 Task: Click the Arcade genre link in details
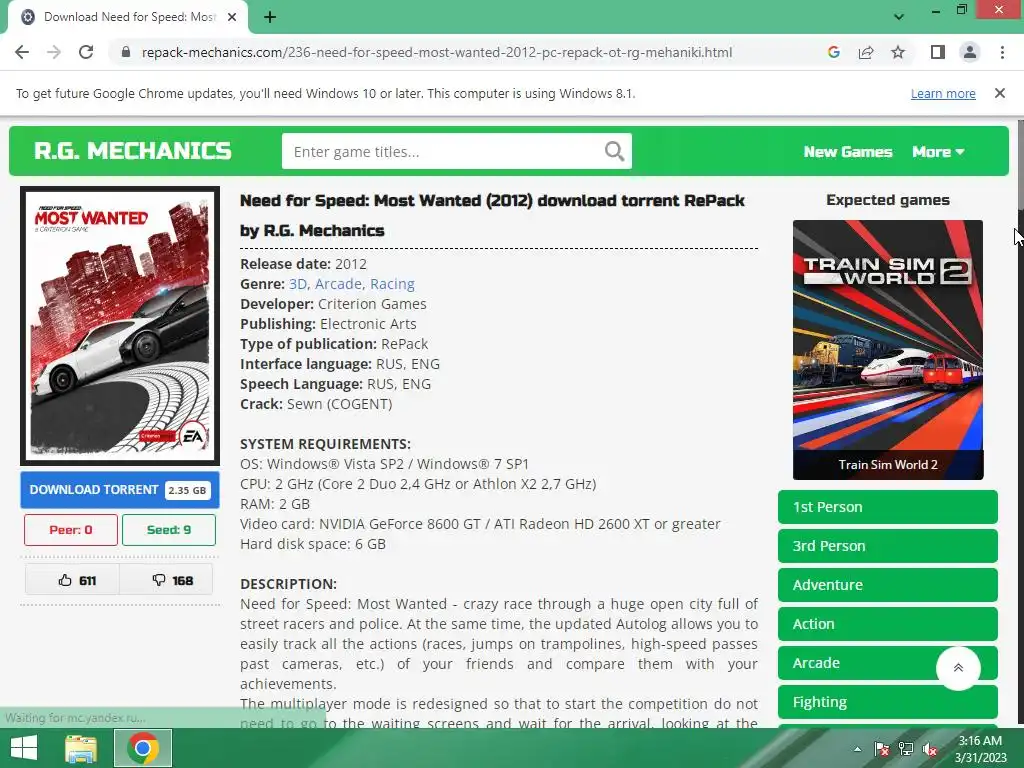(x=338, y=284)
